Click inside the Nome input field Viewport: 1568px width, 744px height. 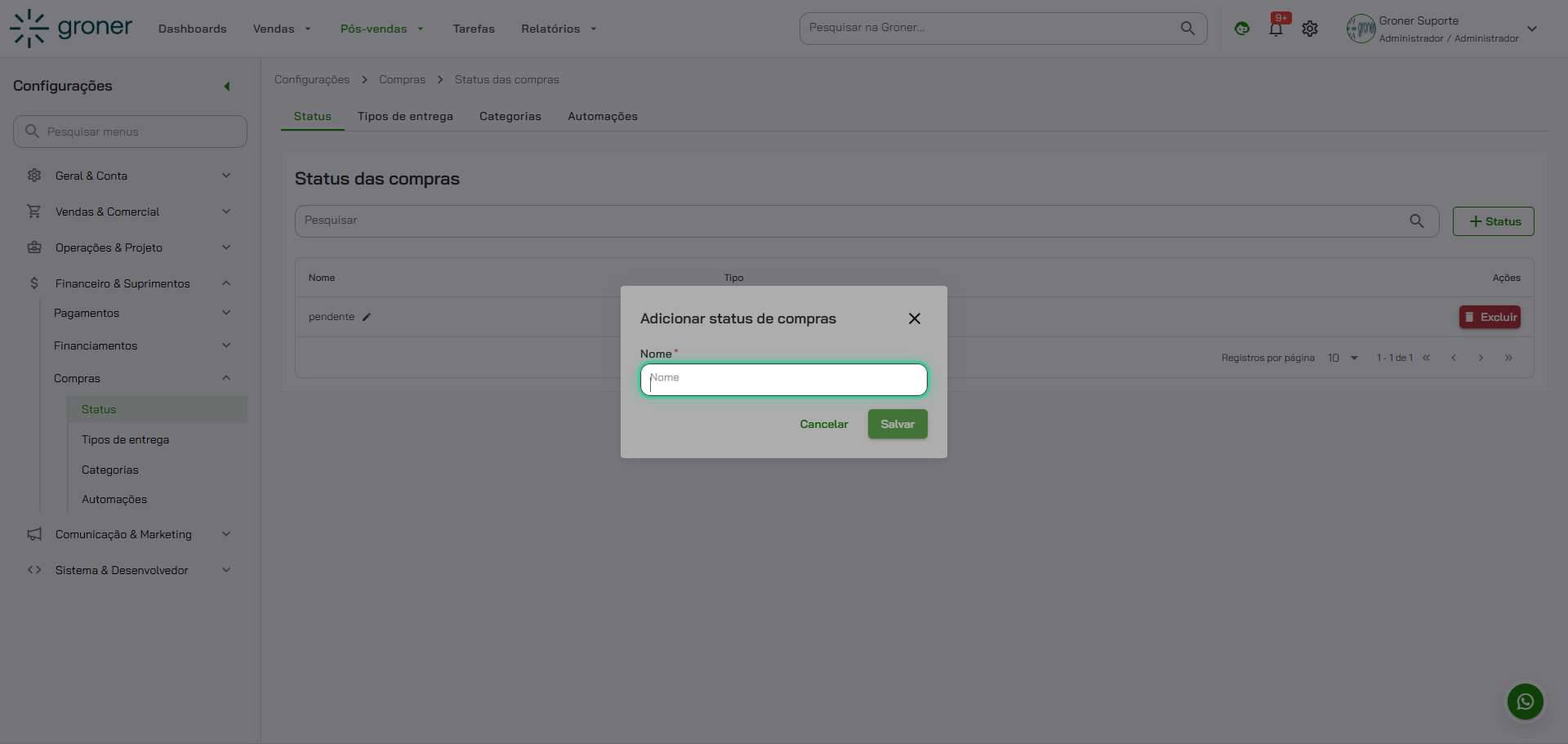783,380
